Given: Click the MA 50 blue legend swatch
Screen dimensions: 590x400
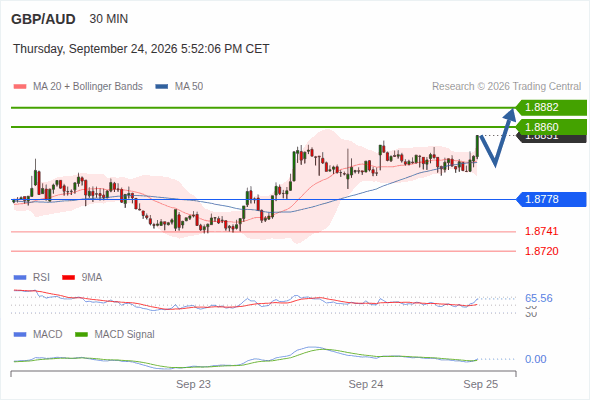Looking at the screenshot, I should click(162, 87).
